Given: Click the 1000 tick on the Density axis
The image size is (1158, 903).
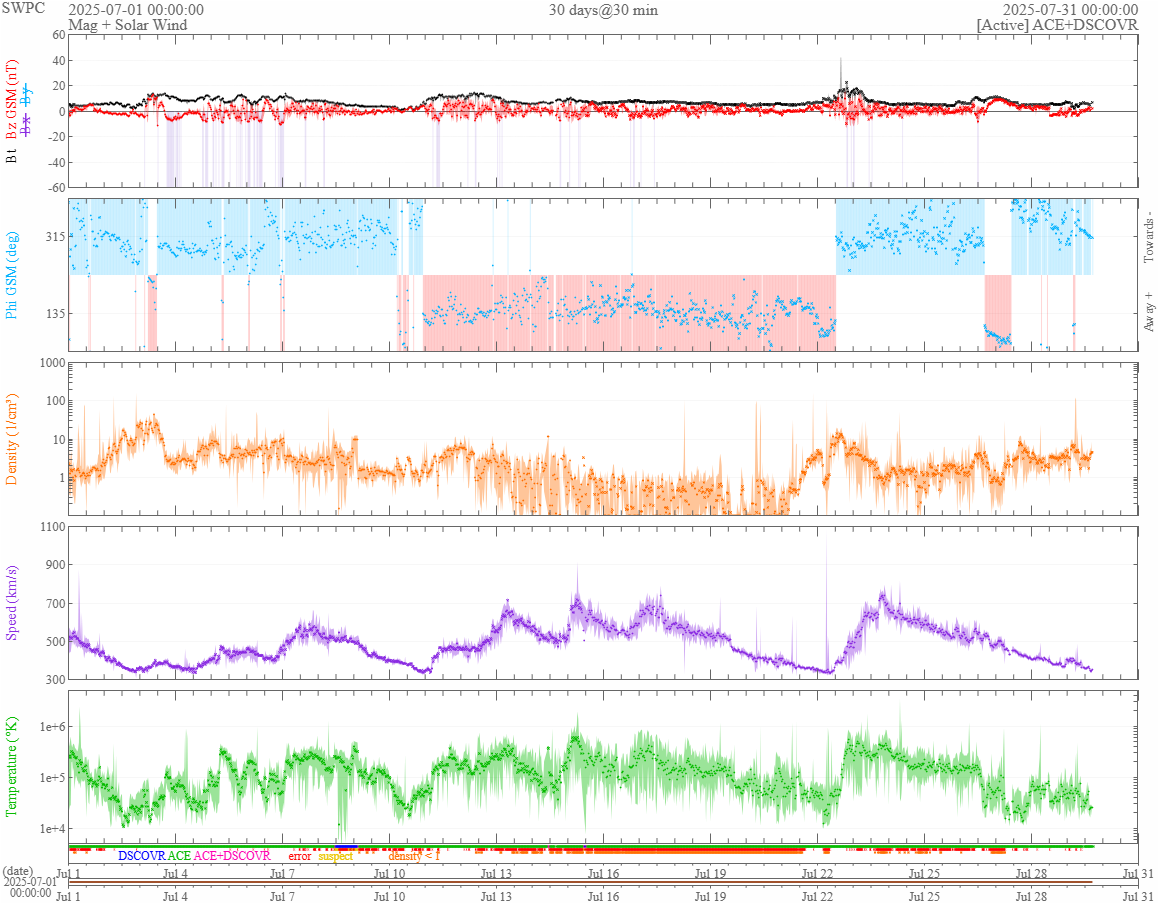Looking at the screenshot, I should pyautogui.click(x=53, y=363).
